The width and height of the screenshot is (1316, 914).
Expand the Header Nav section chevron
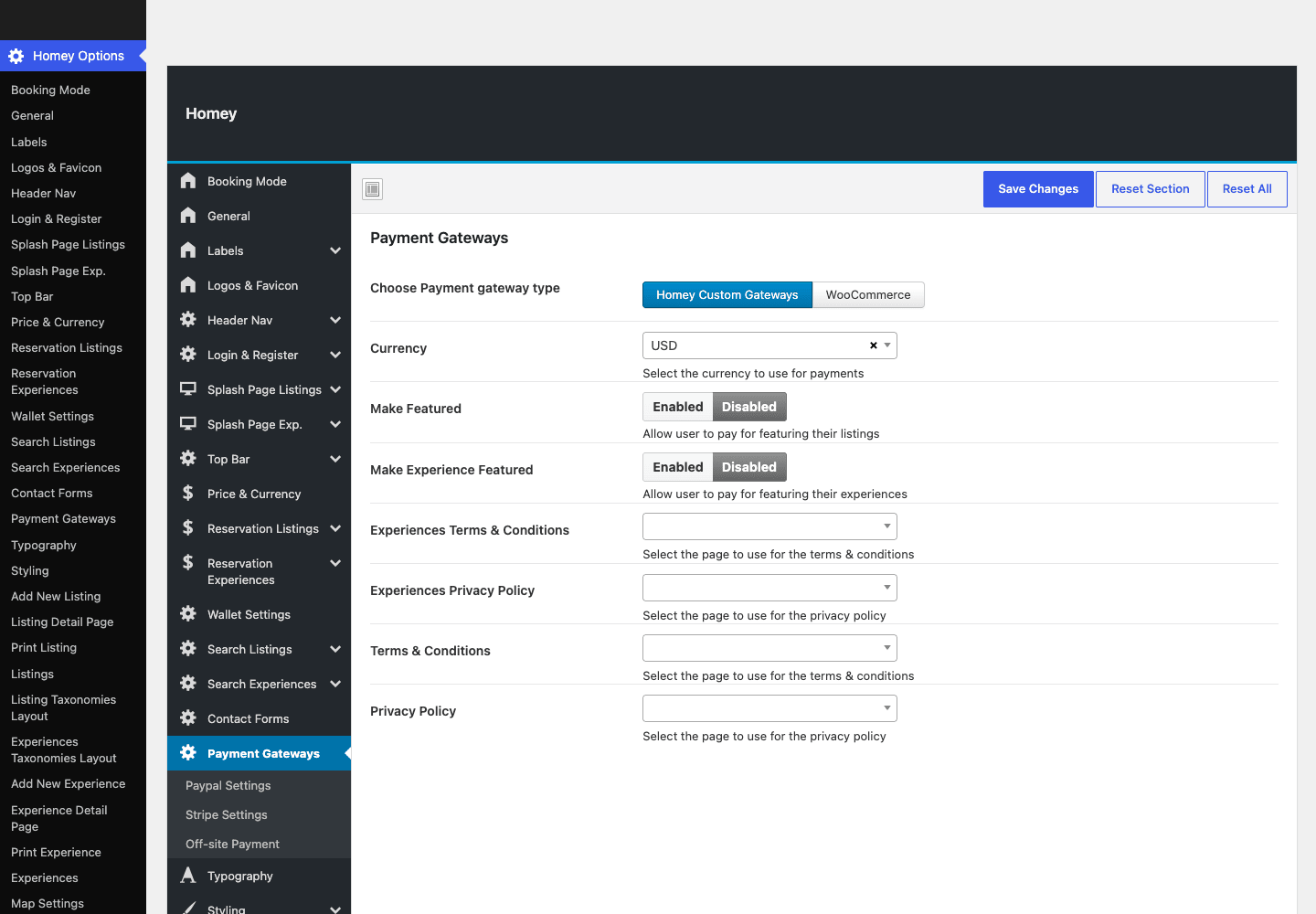tap(335, 320)
